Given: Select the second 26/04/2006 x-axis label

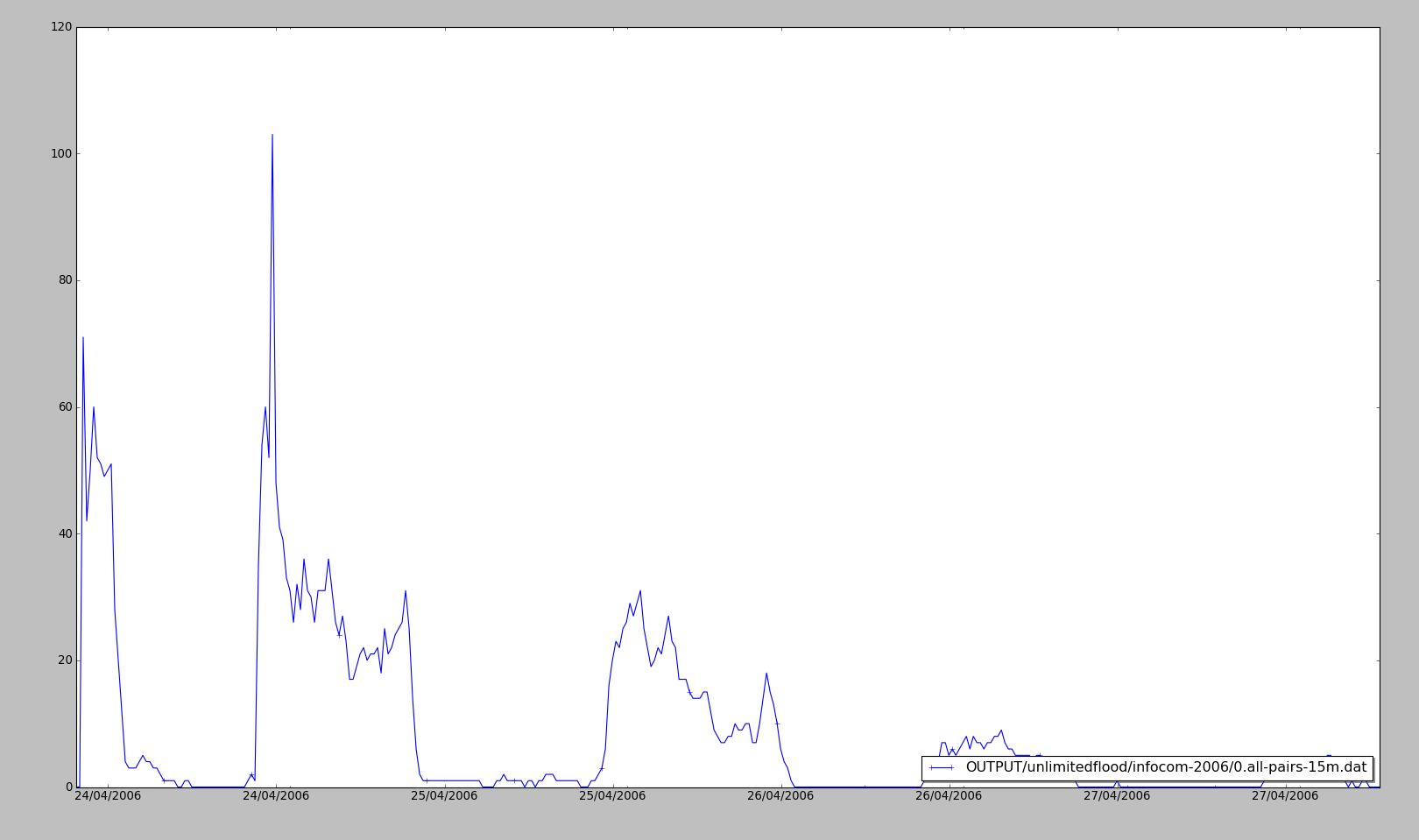Looking at the screenshot, I should tap(949, 796).
